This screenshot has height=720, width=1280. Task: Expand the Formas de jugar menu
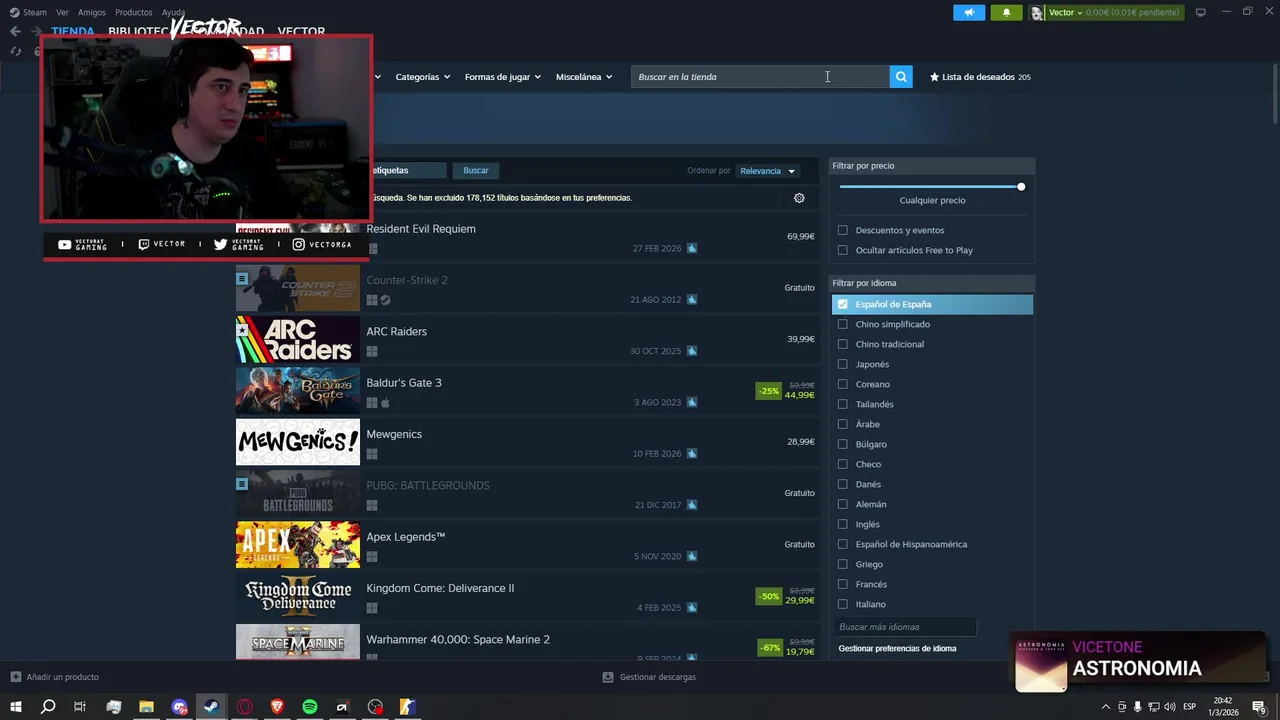click(502, 77)
